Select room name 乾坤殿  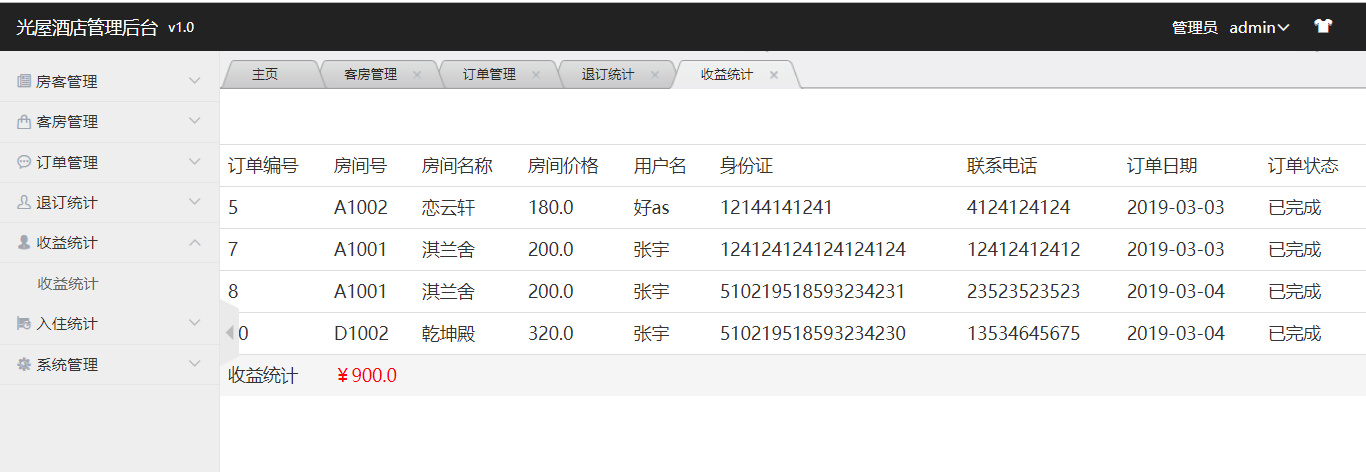[x=448, y=334]
